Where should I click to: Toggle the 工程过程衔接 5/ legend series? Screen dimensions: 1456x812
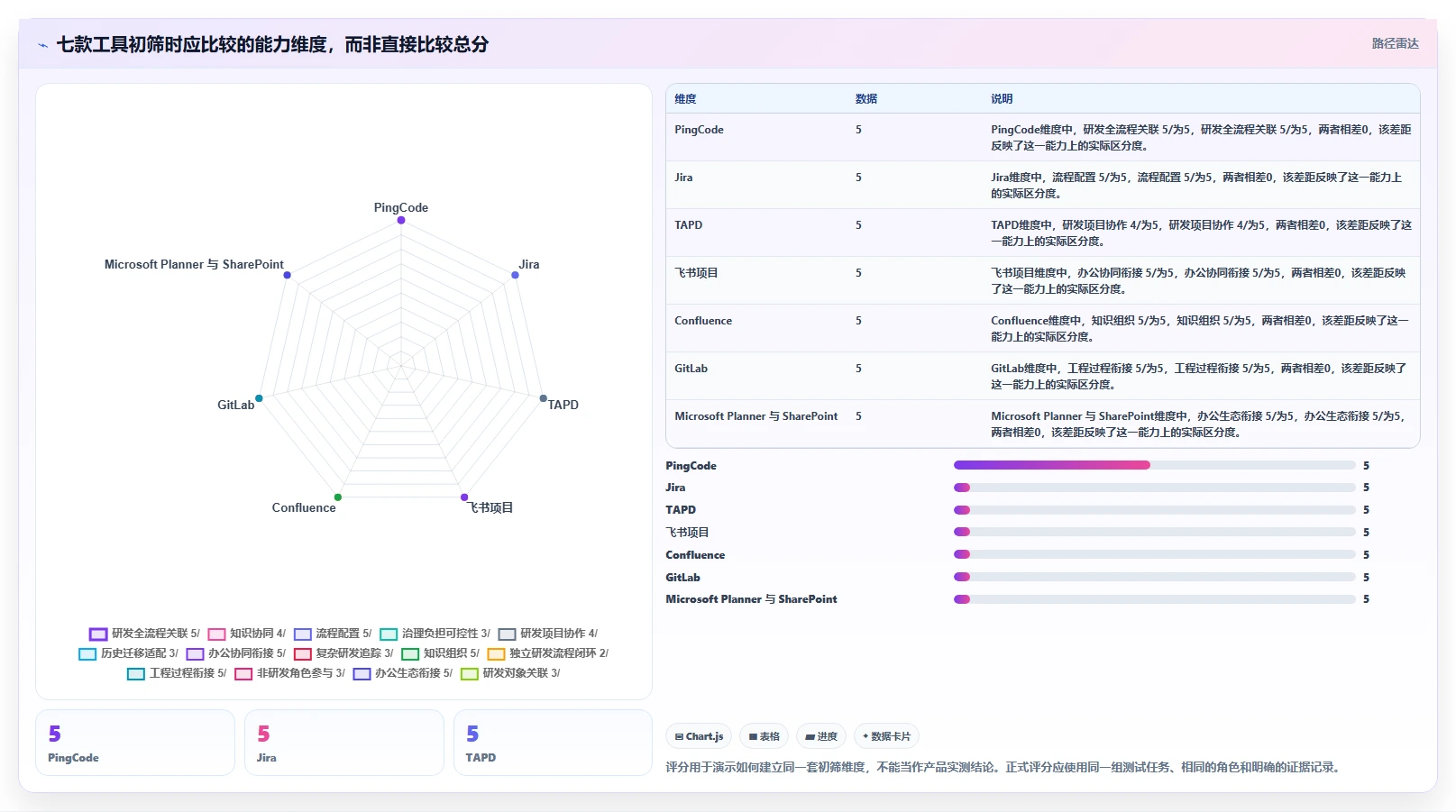[x=177, y=673]
